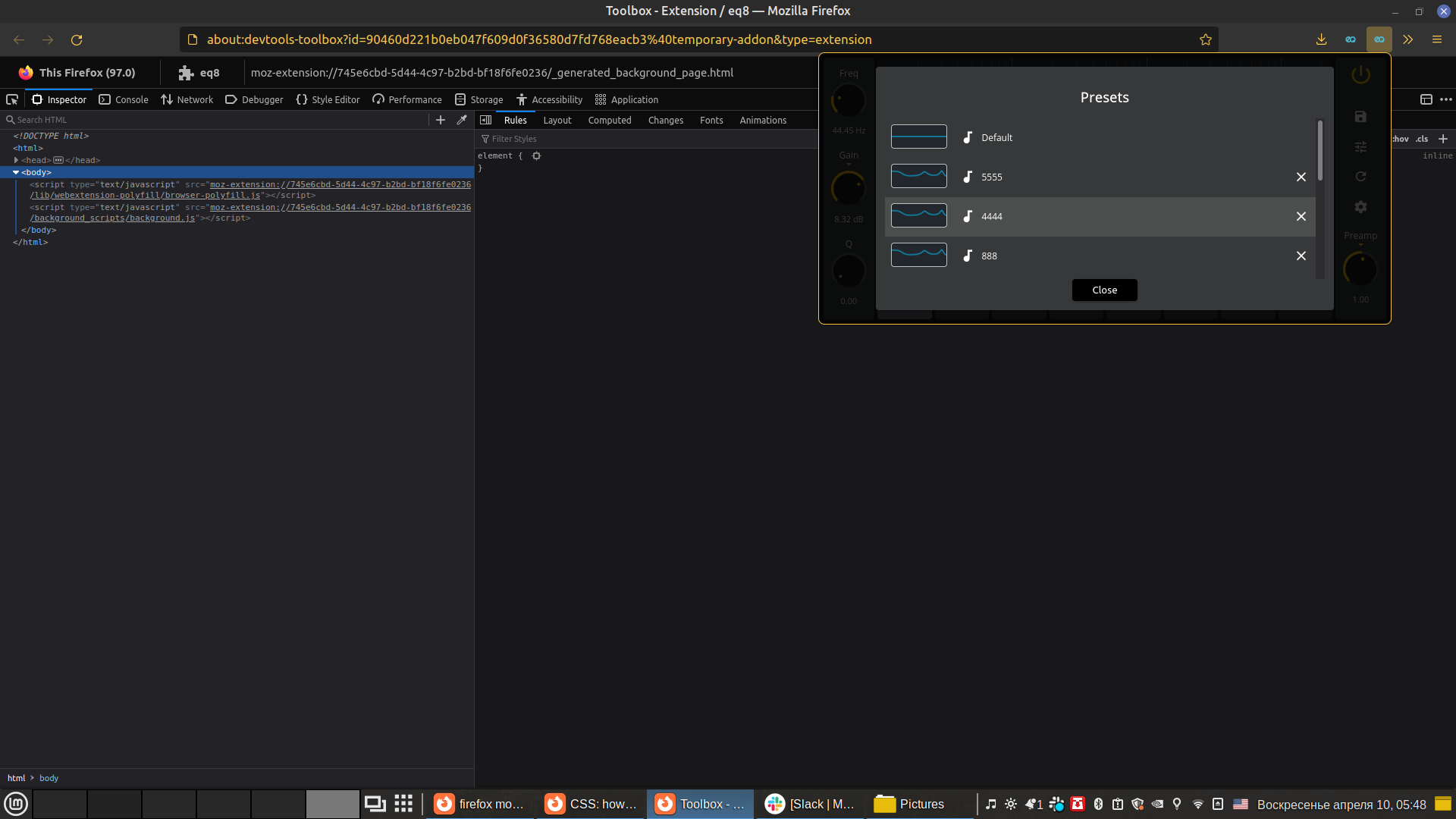1456x819 pixels.
Task: Open the Computed styles tab
Action: pyautogui.click(x=609, y=120)
